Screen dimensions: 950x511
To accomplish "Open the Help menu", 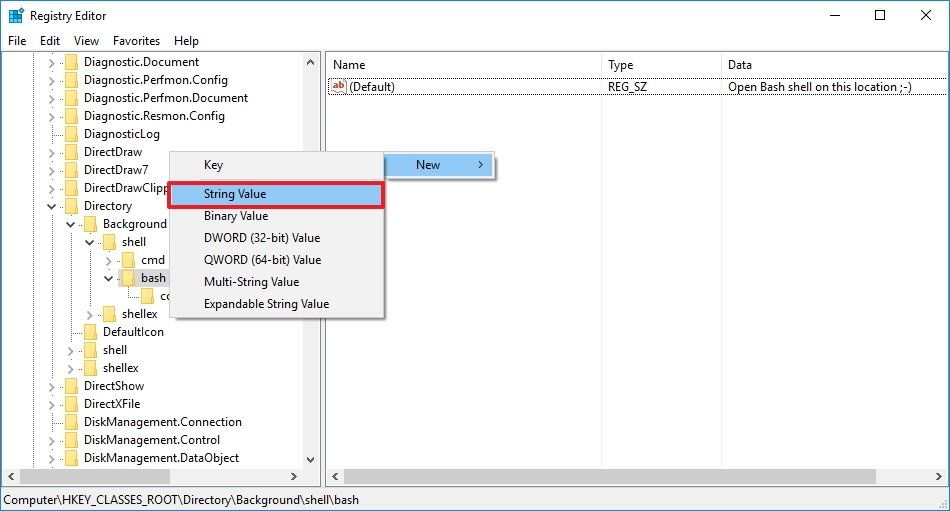I will pos(186,41).
